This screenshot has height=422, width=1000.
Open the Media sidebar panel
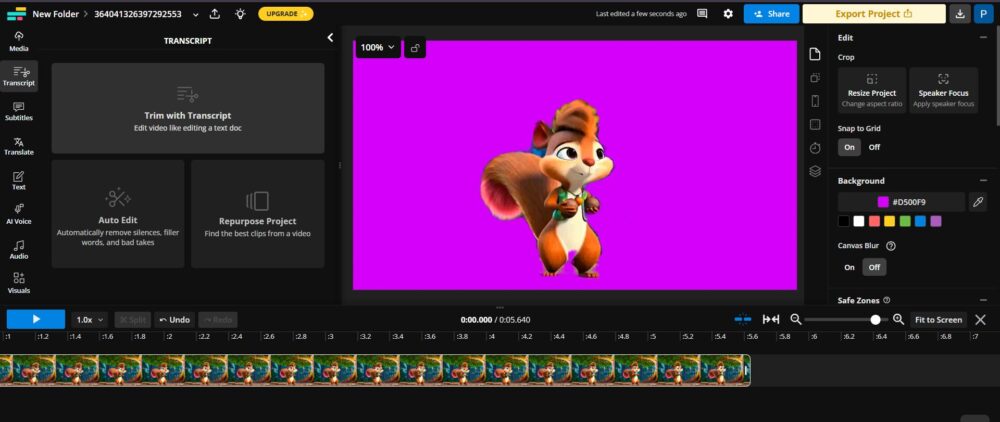(x=18, y=41)
